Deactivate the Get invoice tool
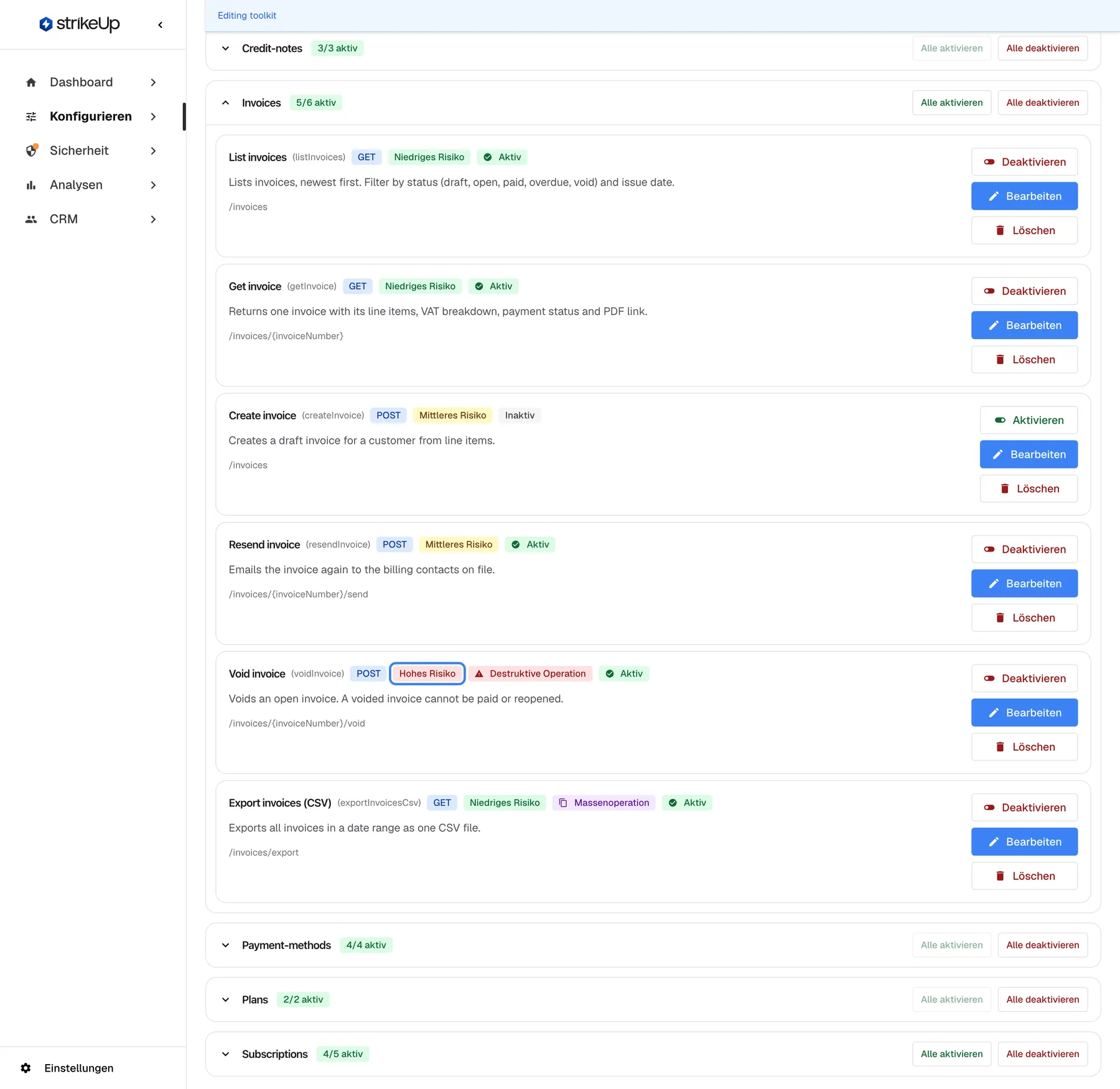1120x1089 pixels. tap(1024, 291)
